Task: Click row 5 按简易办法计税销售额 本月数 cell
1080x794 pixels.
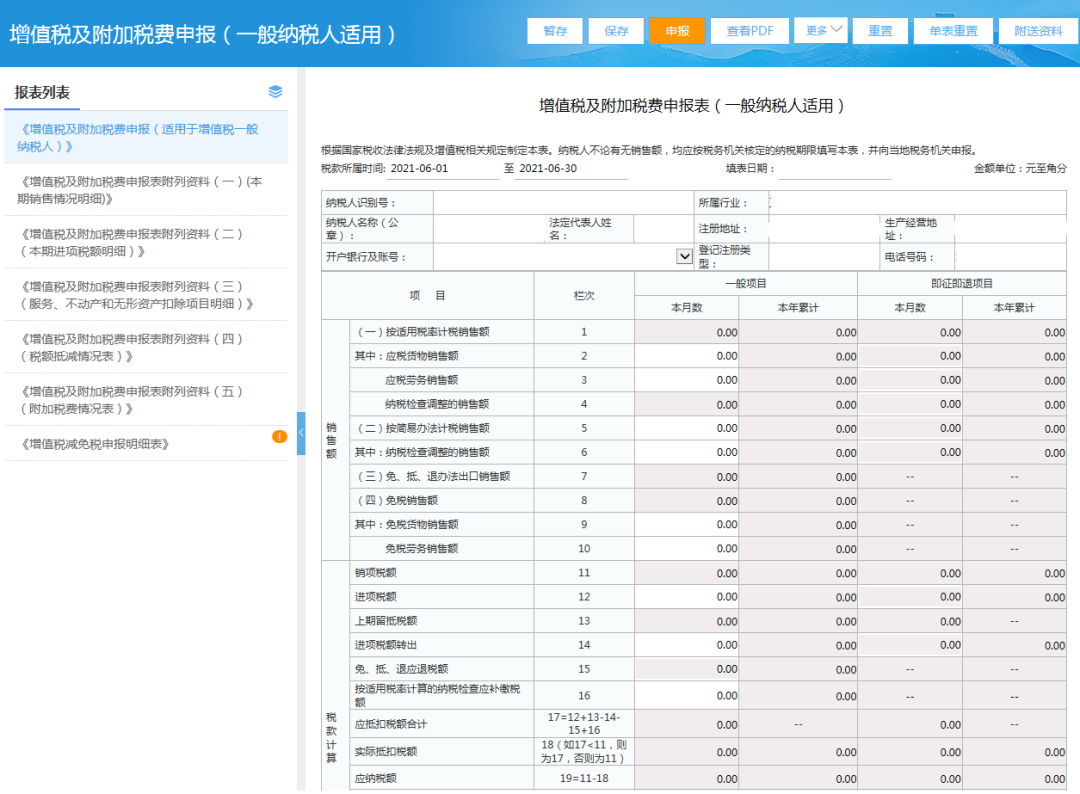Action: coord(686,428)
